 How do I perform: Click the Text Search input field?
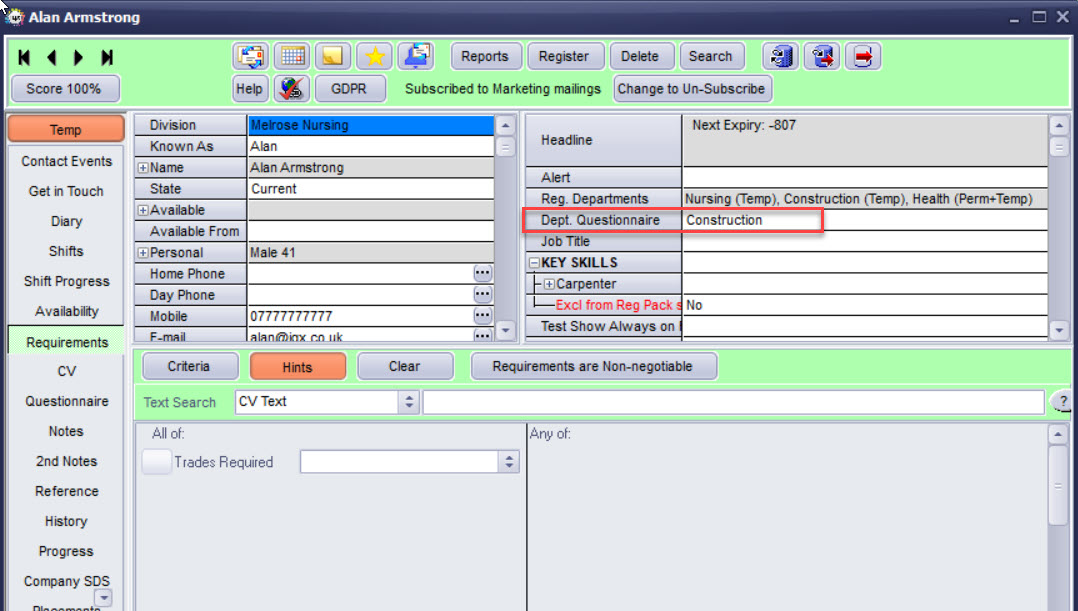click(x=734, y=402)
